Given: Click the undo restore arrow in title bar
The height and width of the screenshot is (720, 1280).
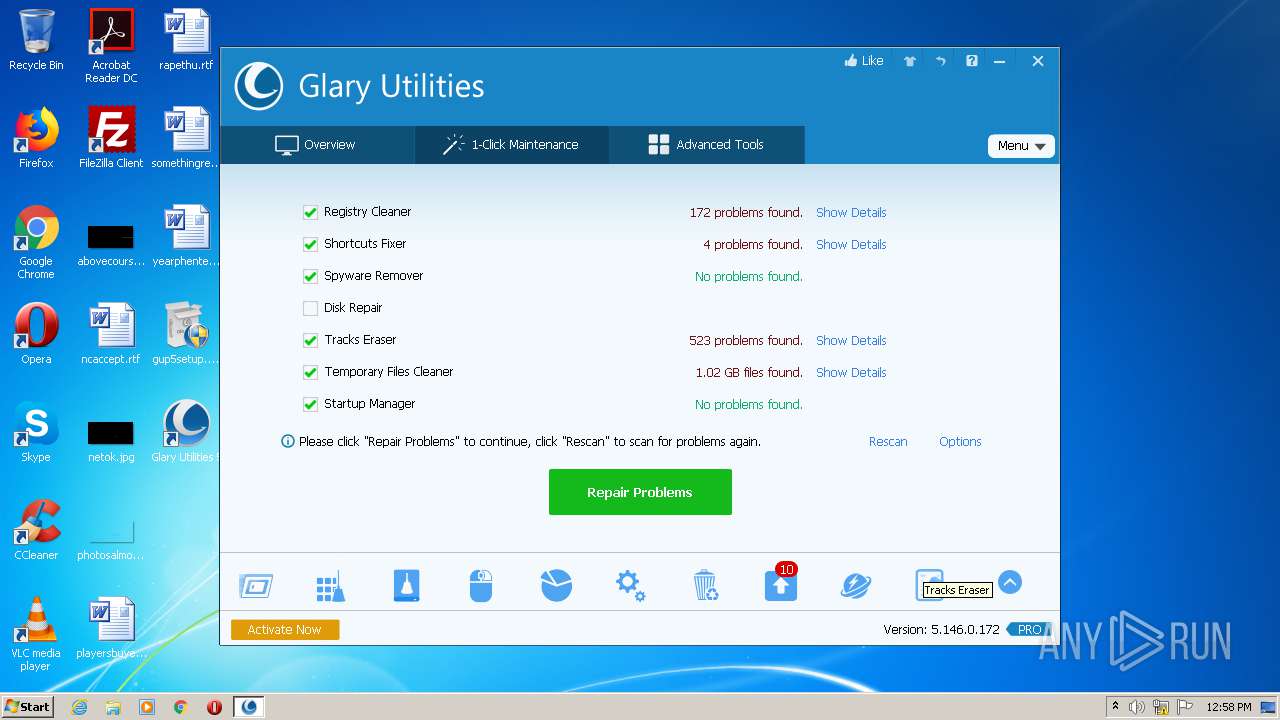Looking at the screenshot, I should [941, 61].
